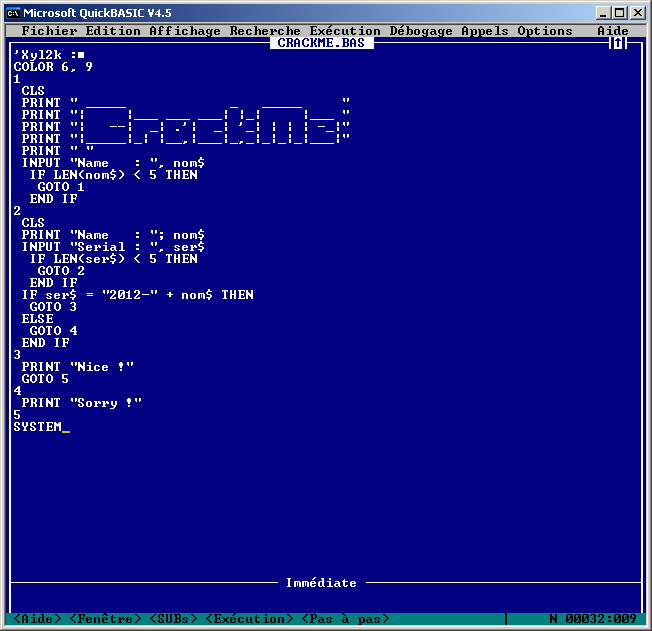Click the GOTO 3 line
Image resolution: width=652 pixels, height=631 pixels.
[53, 307]
